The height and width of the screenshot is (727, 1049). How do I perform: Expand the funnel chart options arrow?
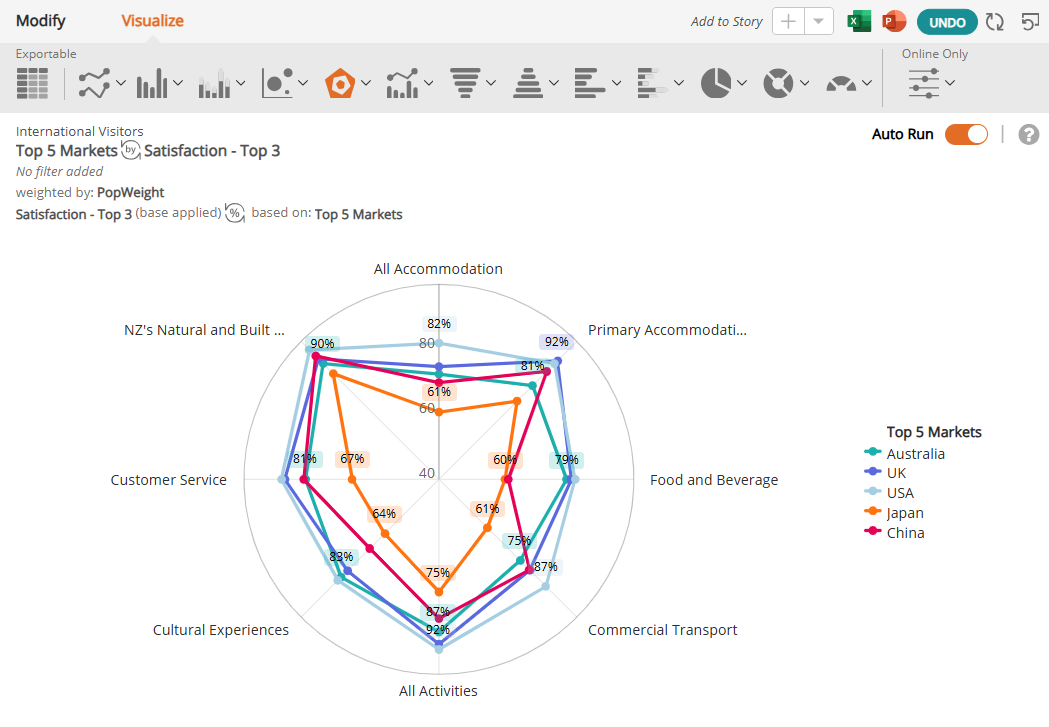click(x=491, y=83)
